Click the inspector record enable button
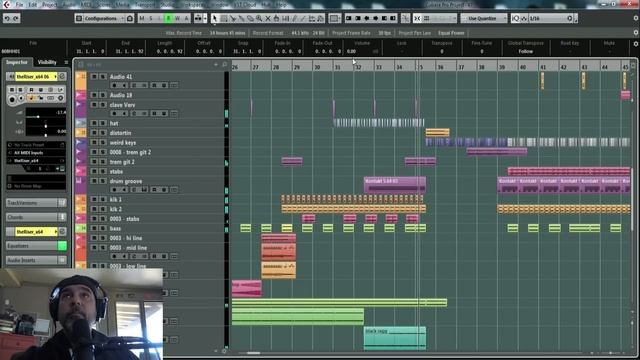The height and width of the screenshot is (360, 640). [x=12, y=98]
